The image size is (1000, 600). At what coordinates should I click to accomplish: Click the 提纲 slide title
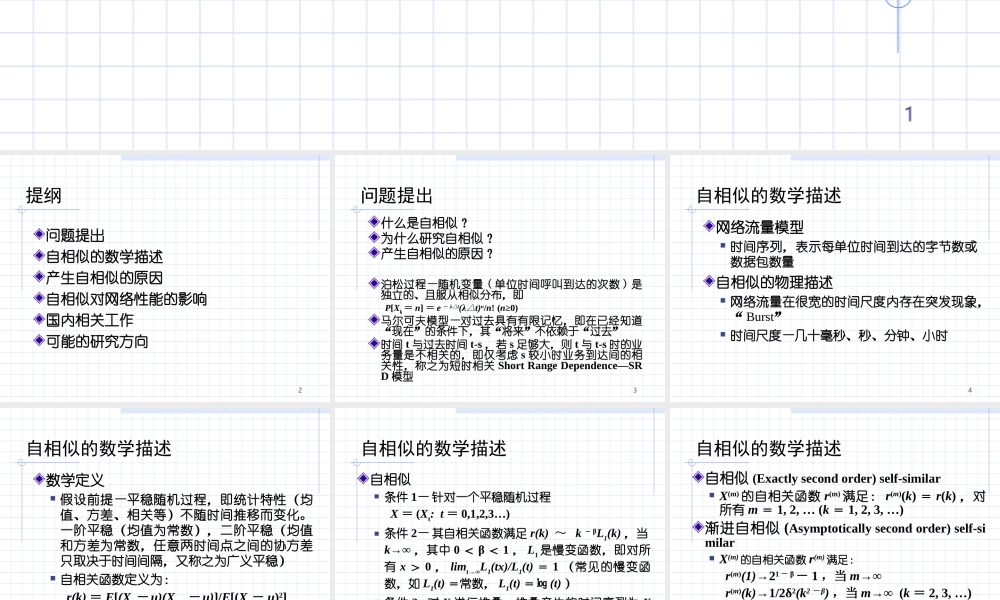coord(45,196)
